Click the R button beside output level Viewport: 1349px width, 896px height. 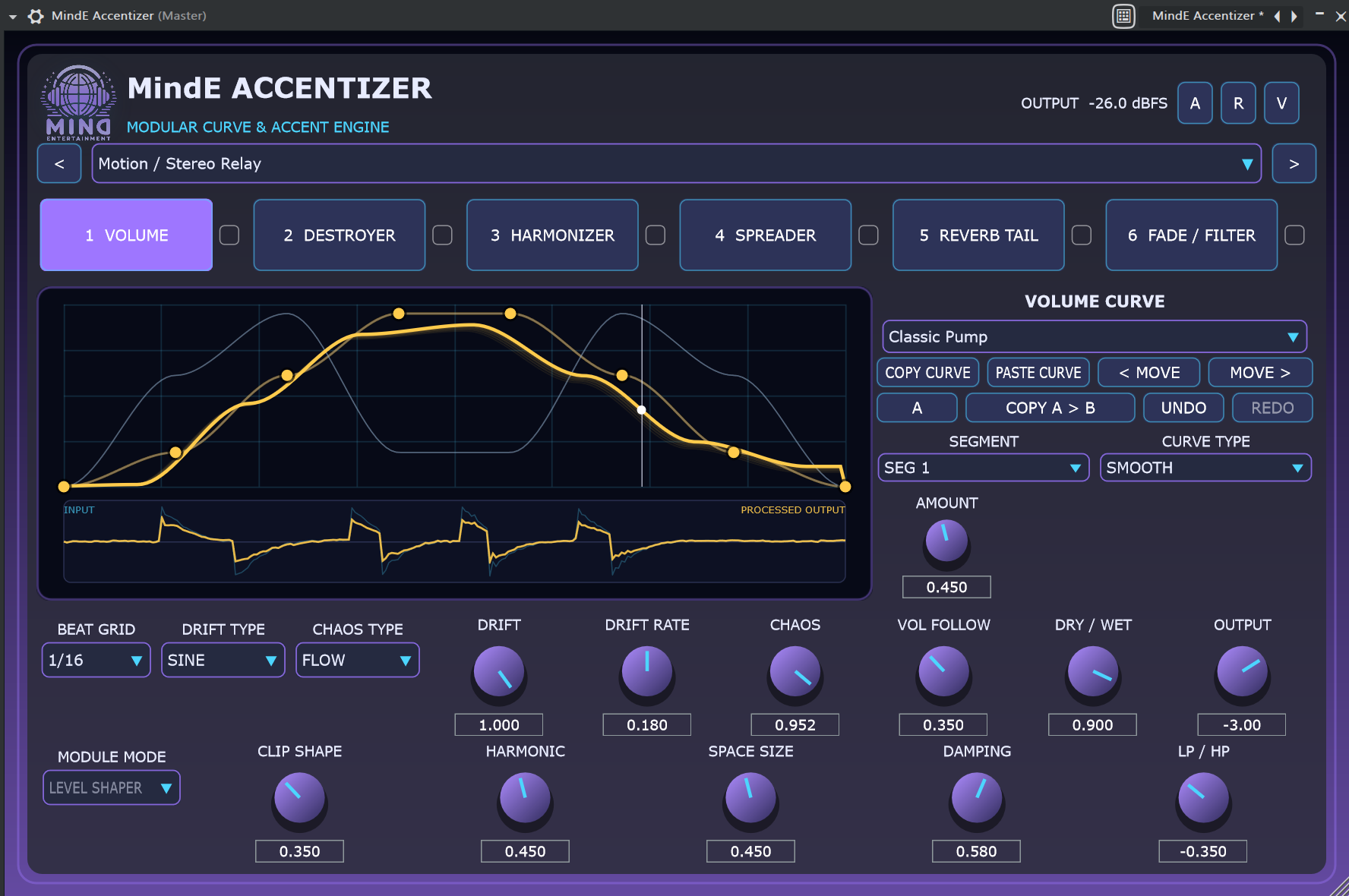pos(1238,103)
